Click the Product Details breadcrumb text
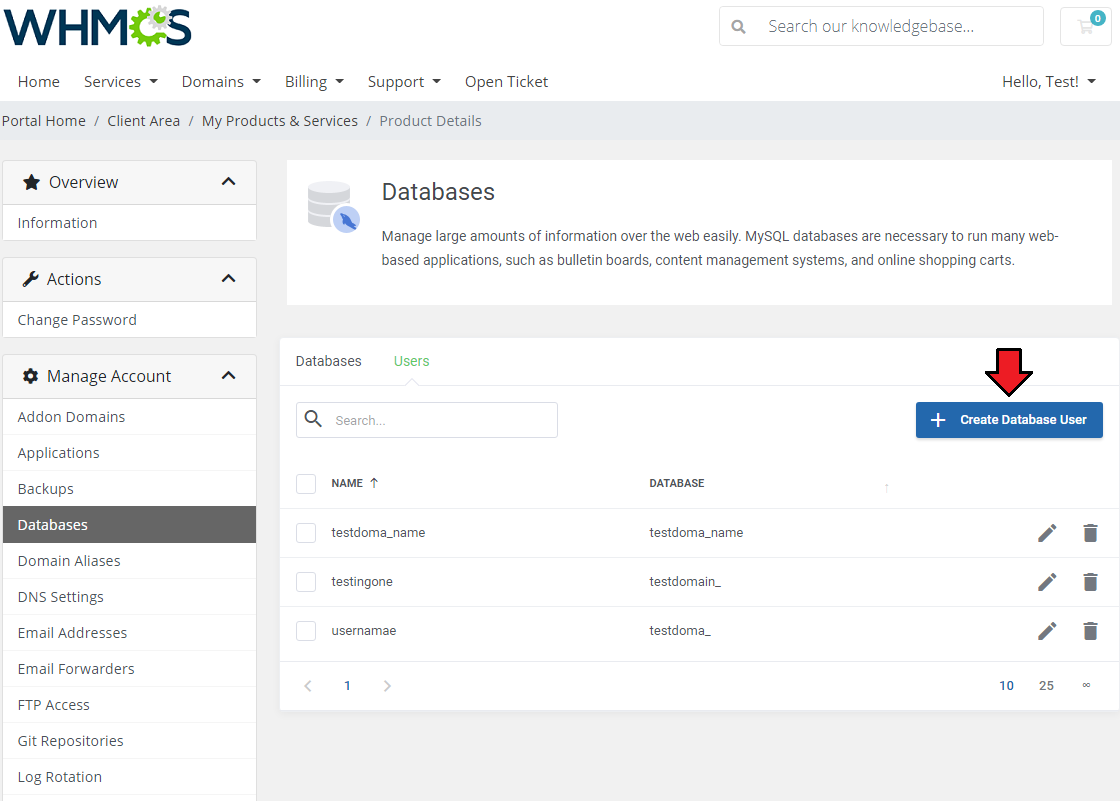The image size is (1120, 801). tap(430, 121)
